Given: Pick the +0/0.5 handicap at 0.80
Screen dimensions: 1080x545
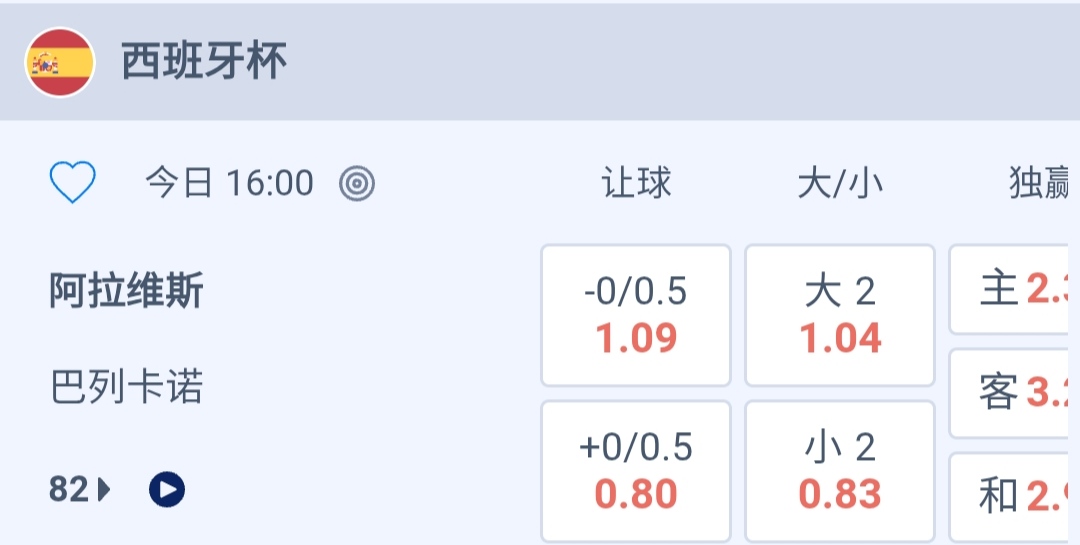Looking at the screenshot, I should 636,471.
